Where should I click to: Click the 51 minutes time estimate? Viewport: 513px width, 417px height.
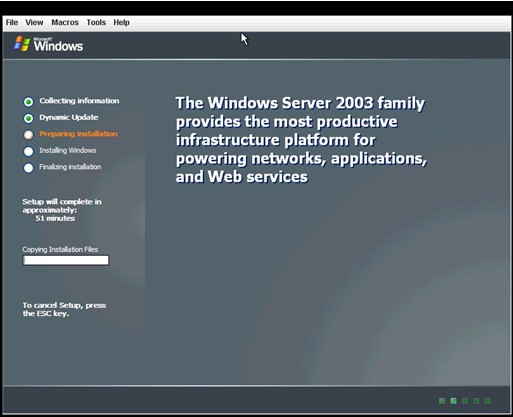click(55, 218)
